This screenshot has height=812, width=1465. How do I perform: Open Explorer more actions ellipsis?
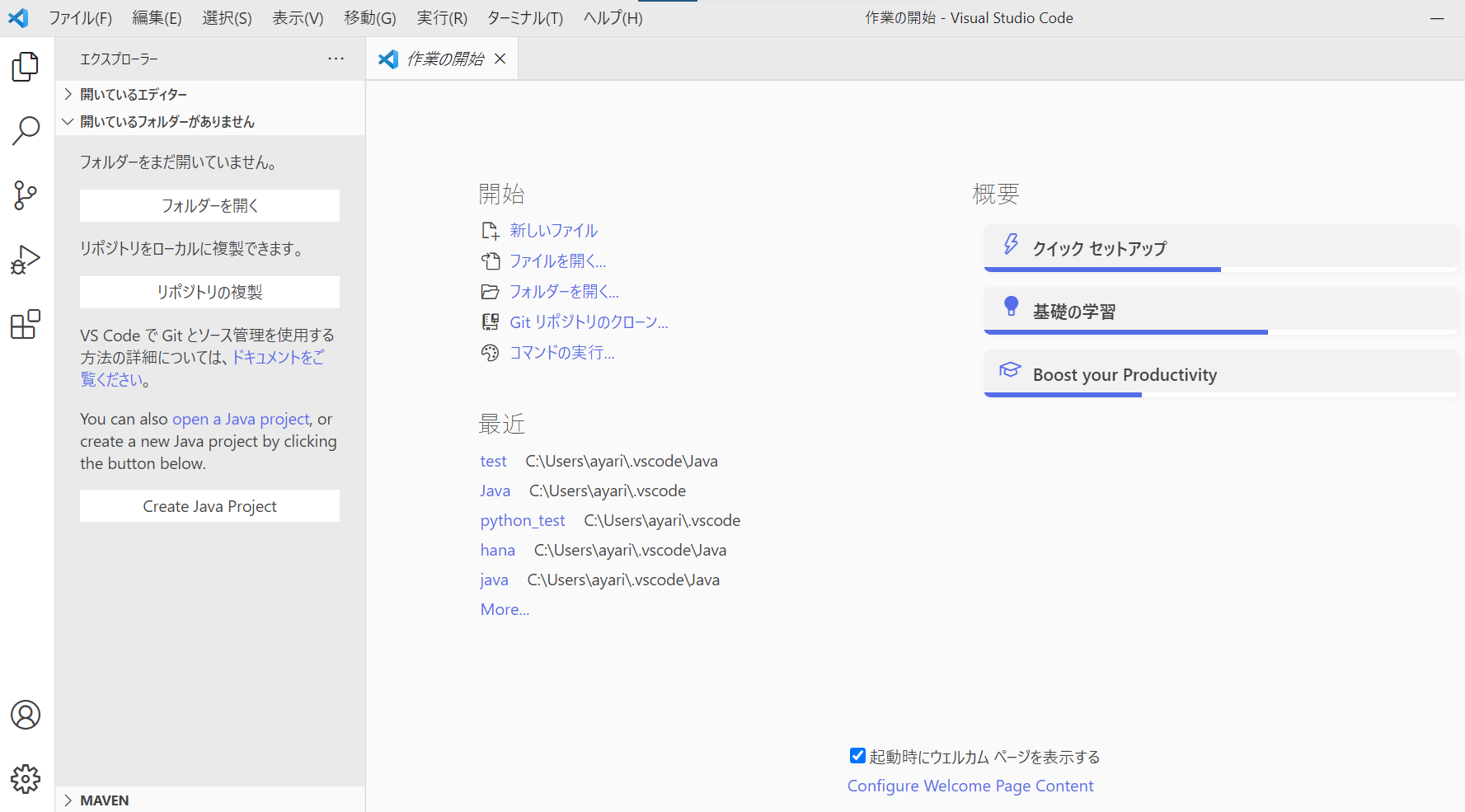point(336,59)
